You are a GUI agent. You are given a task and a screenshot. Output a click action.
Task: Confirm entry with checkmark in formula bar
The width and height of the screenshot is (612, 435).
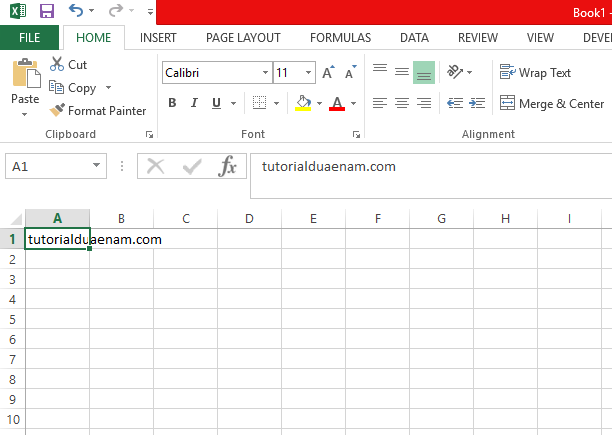point(192,166)
